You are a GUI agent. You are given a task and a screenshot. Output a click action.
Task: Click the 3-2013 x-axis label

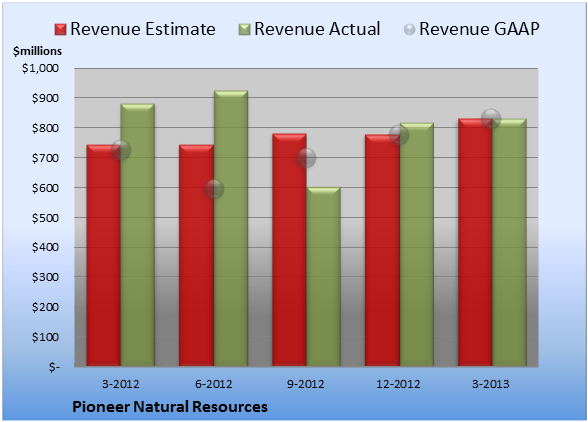491,384
